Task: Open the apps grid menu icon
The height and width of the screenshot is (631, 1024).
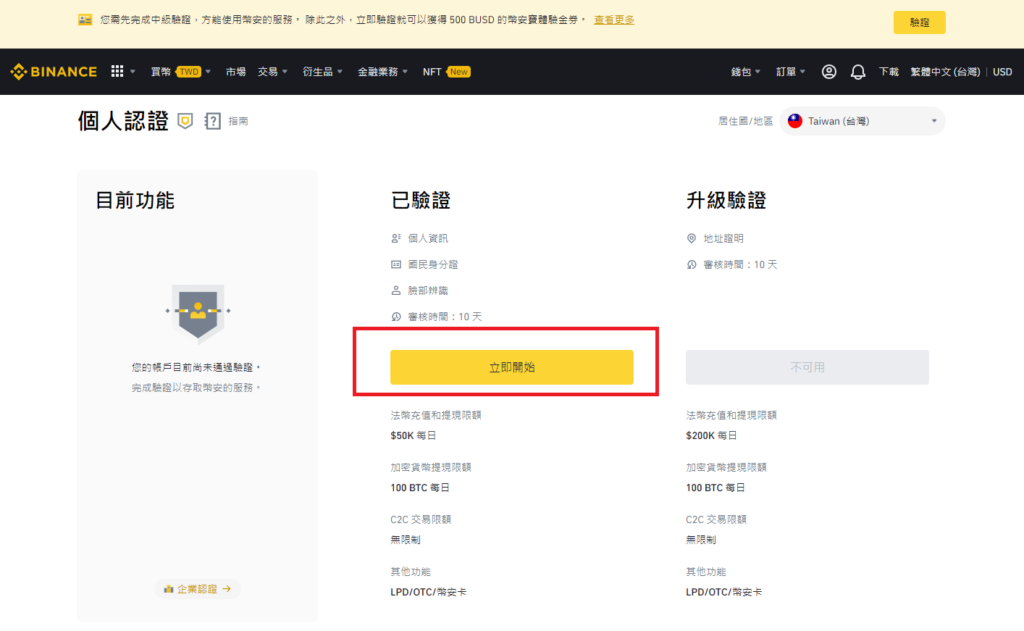Action: point(117,72)
